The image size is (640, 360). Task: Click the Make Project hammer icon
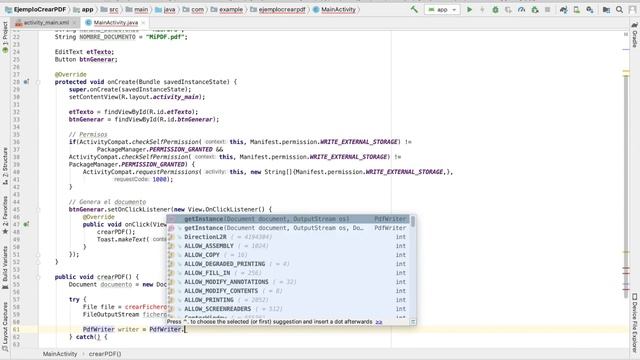tap(414, 9)
